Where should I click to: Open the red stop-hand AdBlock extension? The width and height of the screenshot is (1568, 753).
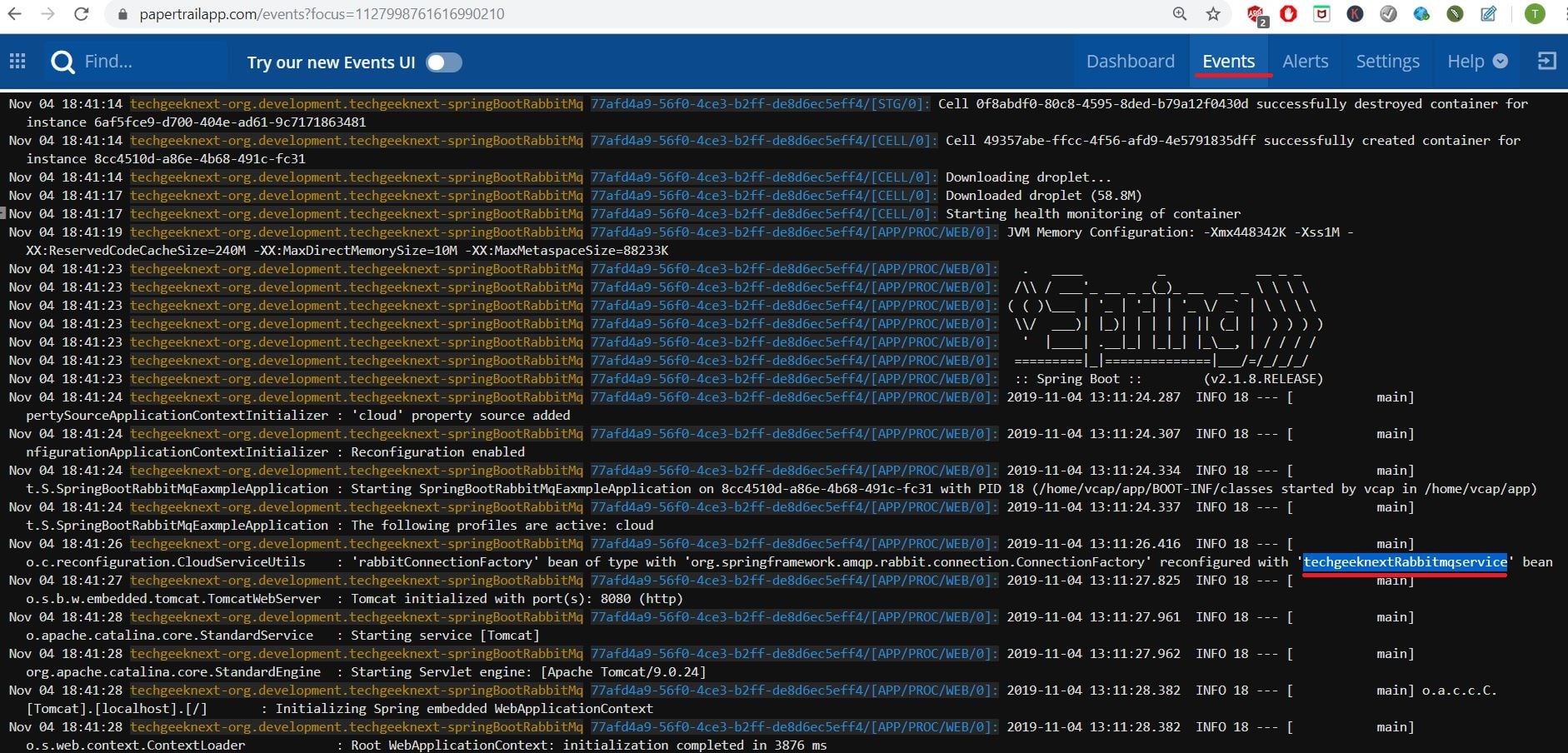click(x=1289, y=14)
